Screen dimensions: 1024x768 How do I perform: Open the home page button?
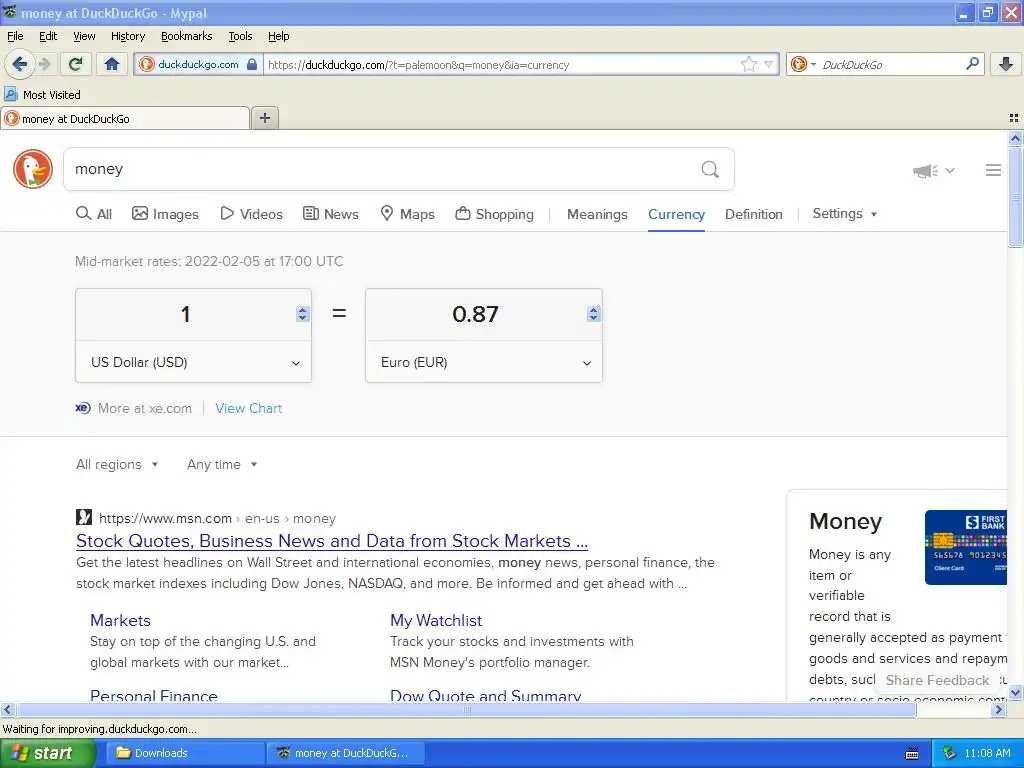pos(112,64)
